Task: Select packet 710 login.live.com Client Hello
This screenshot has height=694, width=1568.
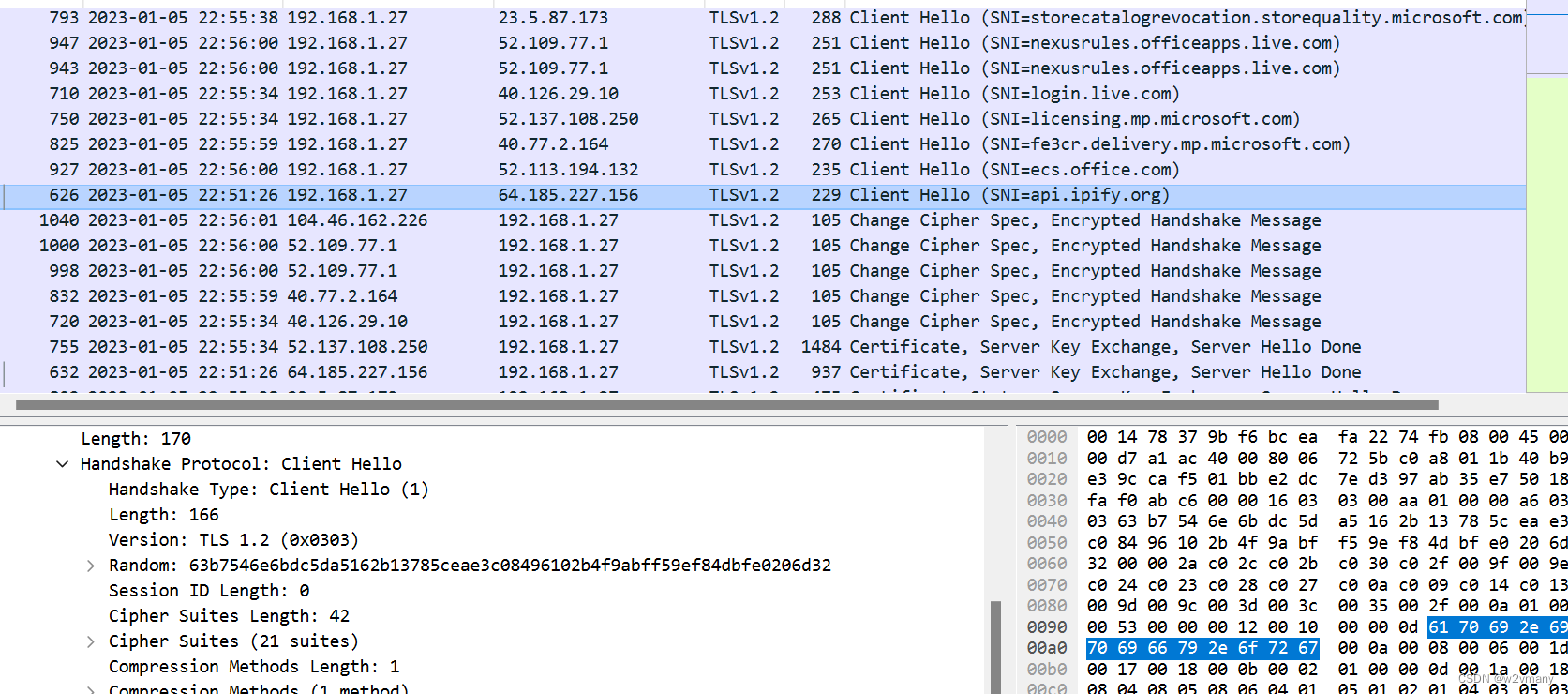Action: (763, 94)
